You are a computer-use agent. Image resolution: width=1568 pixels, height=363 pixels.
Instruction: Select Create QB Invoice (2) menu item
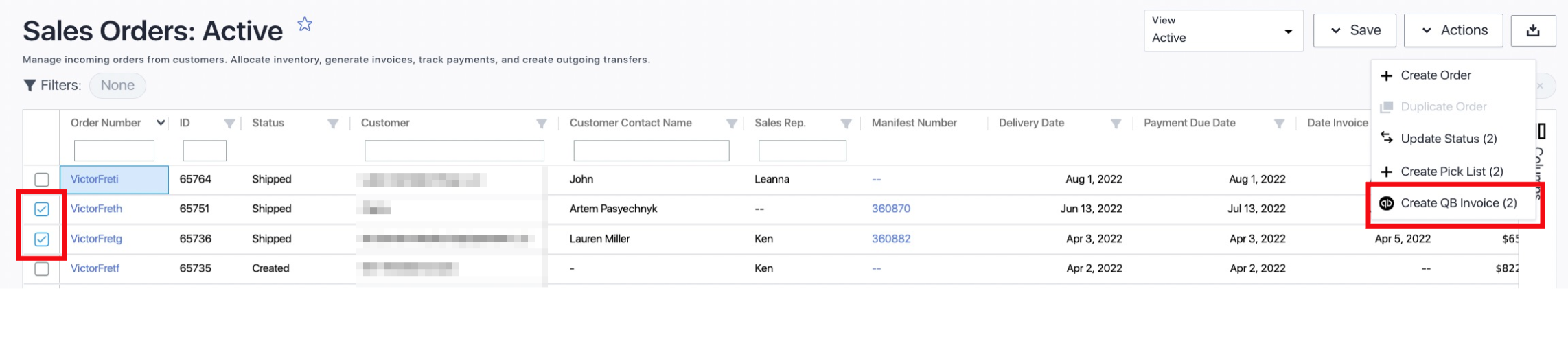pyautogui.click(x=1458, y=203)
